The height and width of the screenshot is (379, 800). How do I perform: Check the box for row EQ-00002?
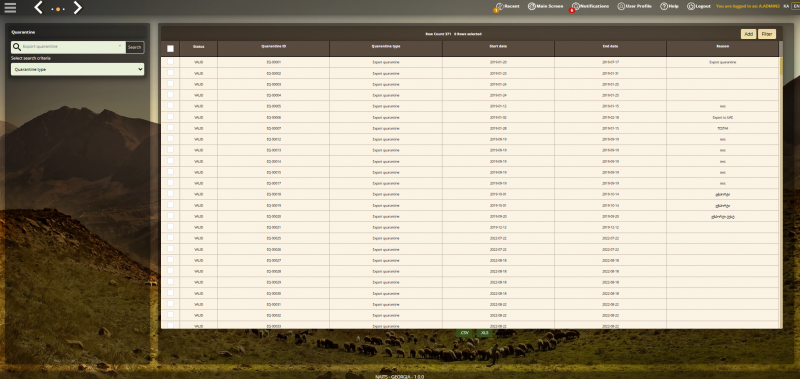click(170, 73)
